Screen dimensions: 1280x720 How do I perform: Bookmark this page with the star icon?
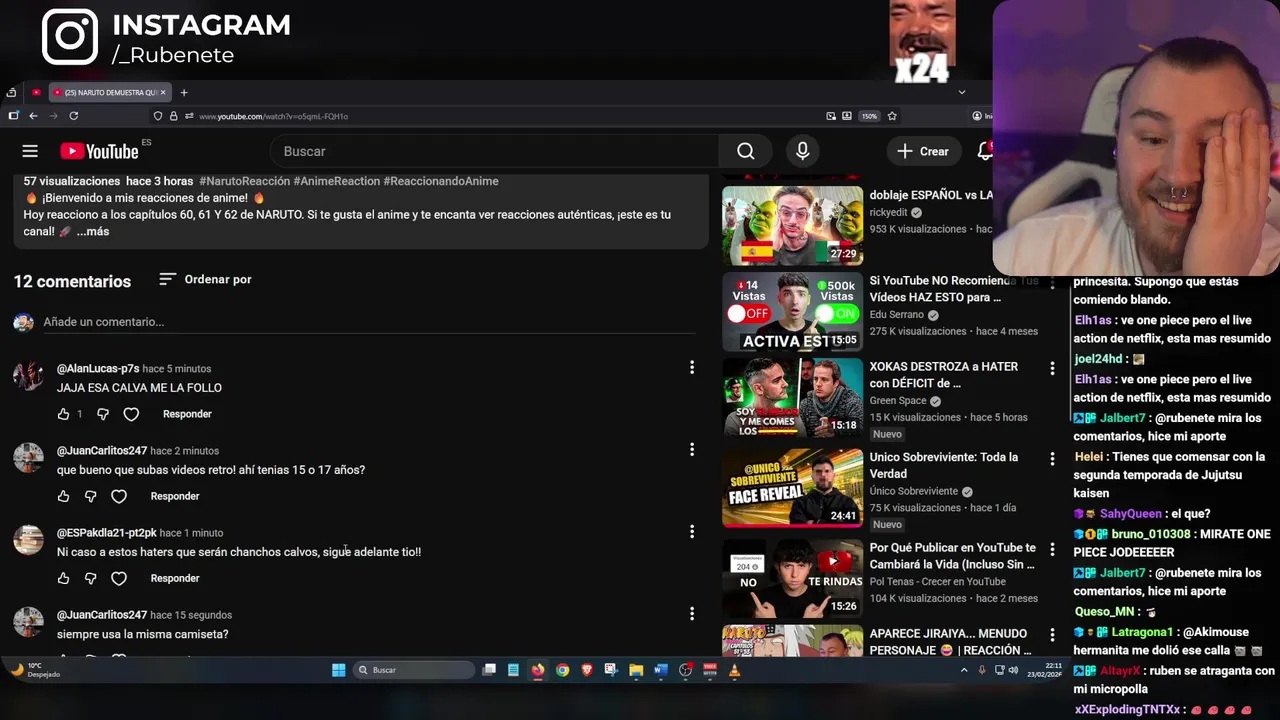point(892,116)
